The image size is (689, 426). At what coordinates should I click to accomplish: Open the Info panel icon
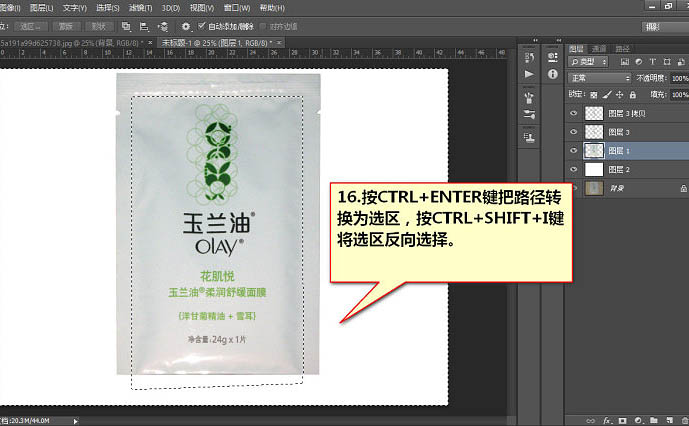[553, 74]
